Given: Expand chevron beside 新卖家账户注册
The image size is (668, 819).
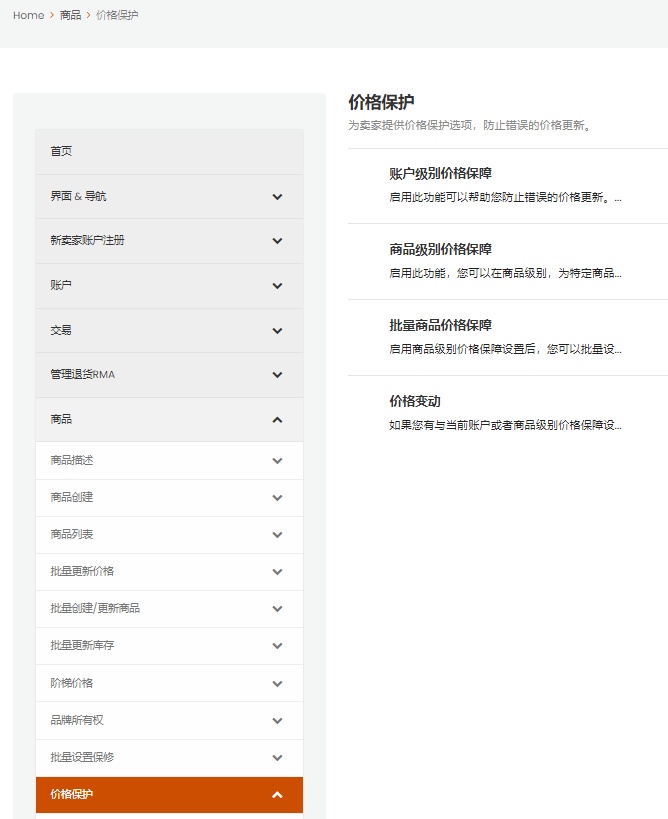Looking at the screenshot, I should [x=277, y=241].
